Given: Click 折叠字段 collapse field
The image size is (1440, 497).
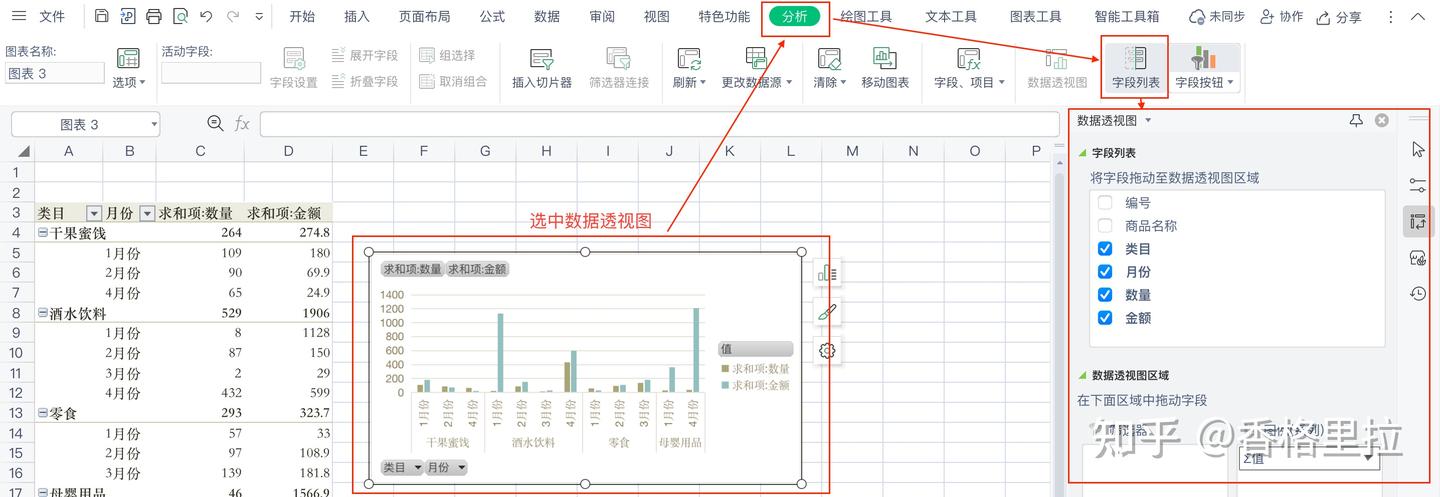Looking at the screenshot, I should click(365, 82).
